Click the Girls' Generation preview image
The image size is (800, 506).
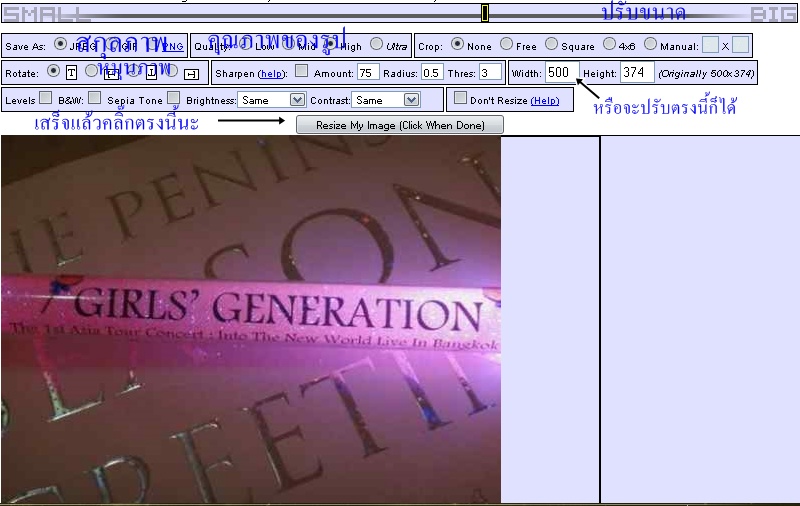click(x=251, y=319)
